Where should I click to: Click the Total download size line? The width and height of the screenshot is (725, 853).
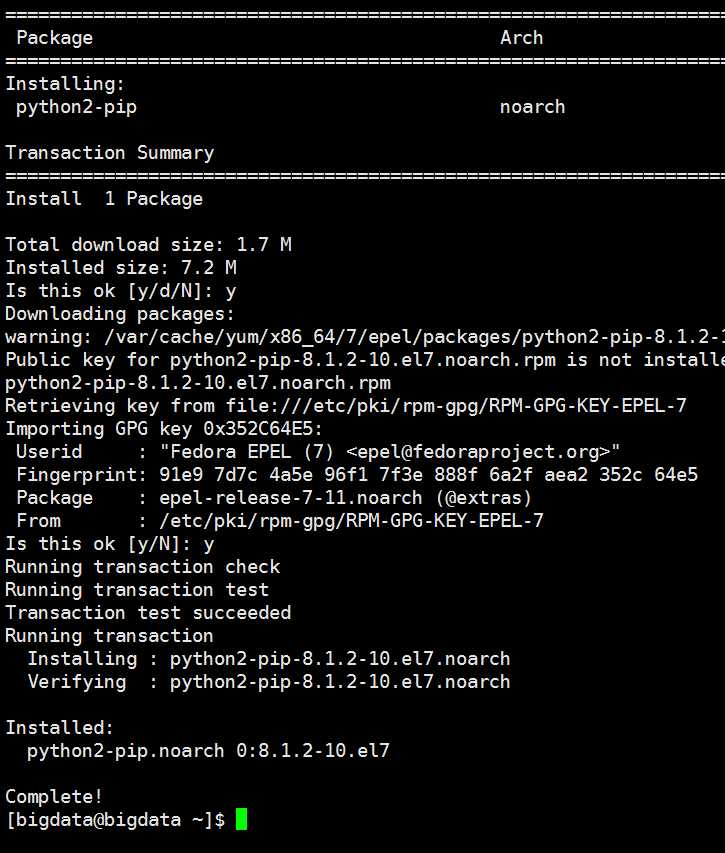point(148,244)
